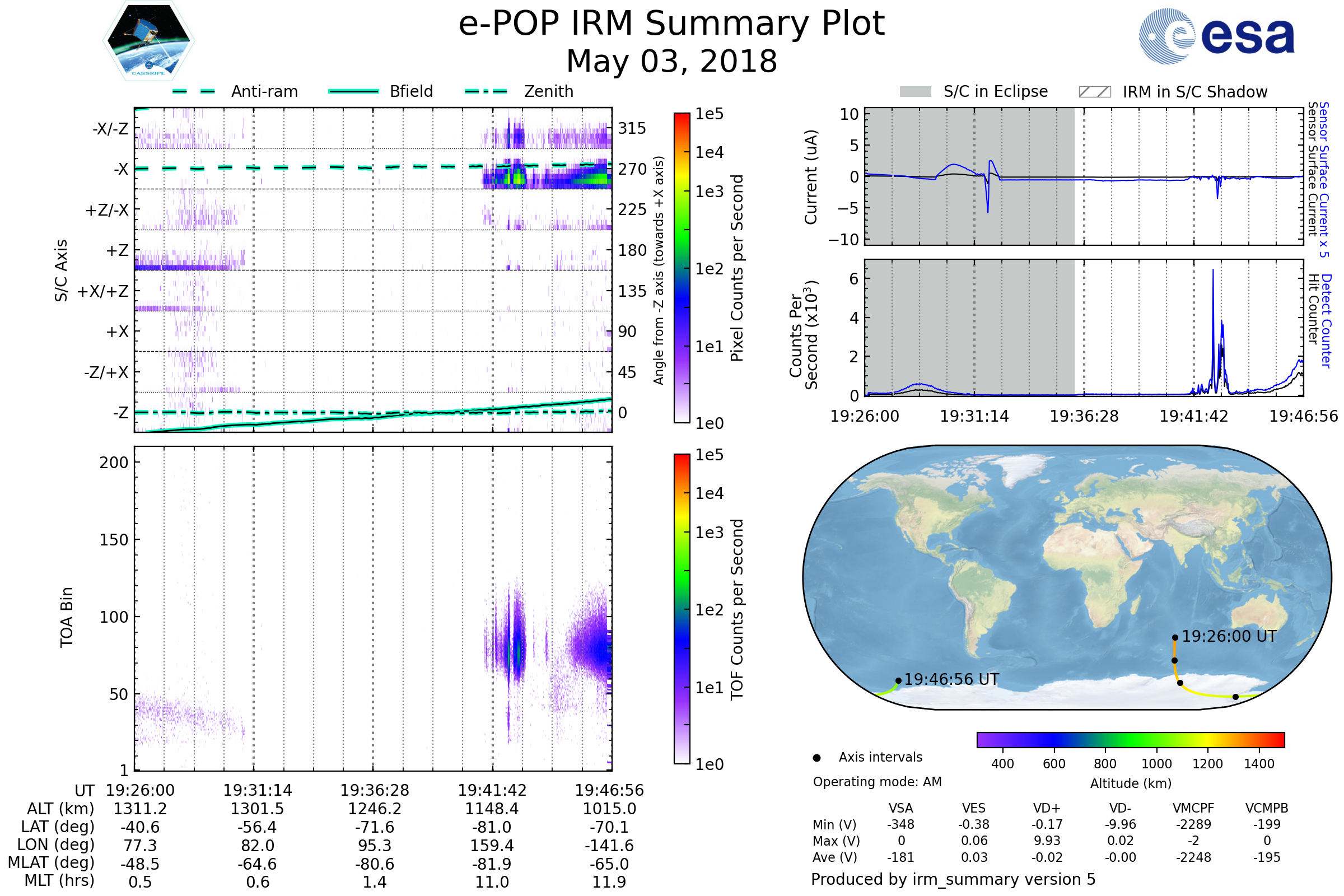Click the Bfield solid line legend marker
The width and height of the screenshot is (1344, 896).
(353, 91)
